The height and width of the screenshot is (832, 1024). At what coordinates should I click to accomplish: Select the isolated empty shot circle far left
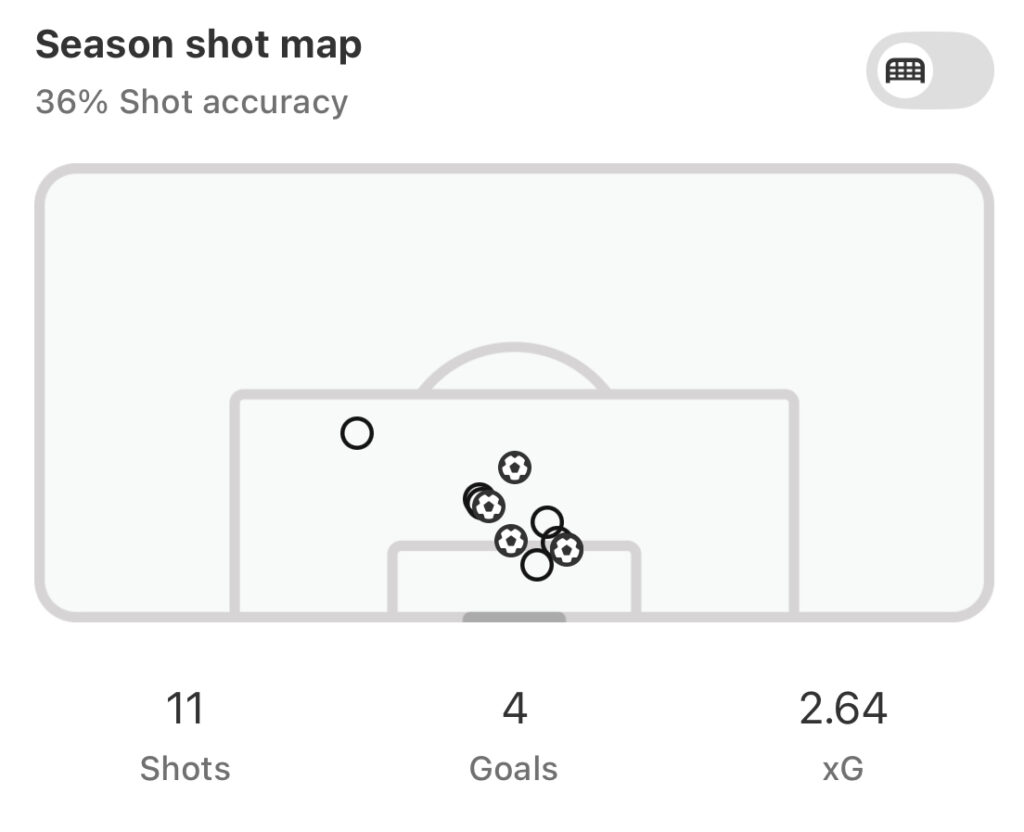click(x=357, y=433)
